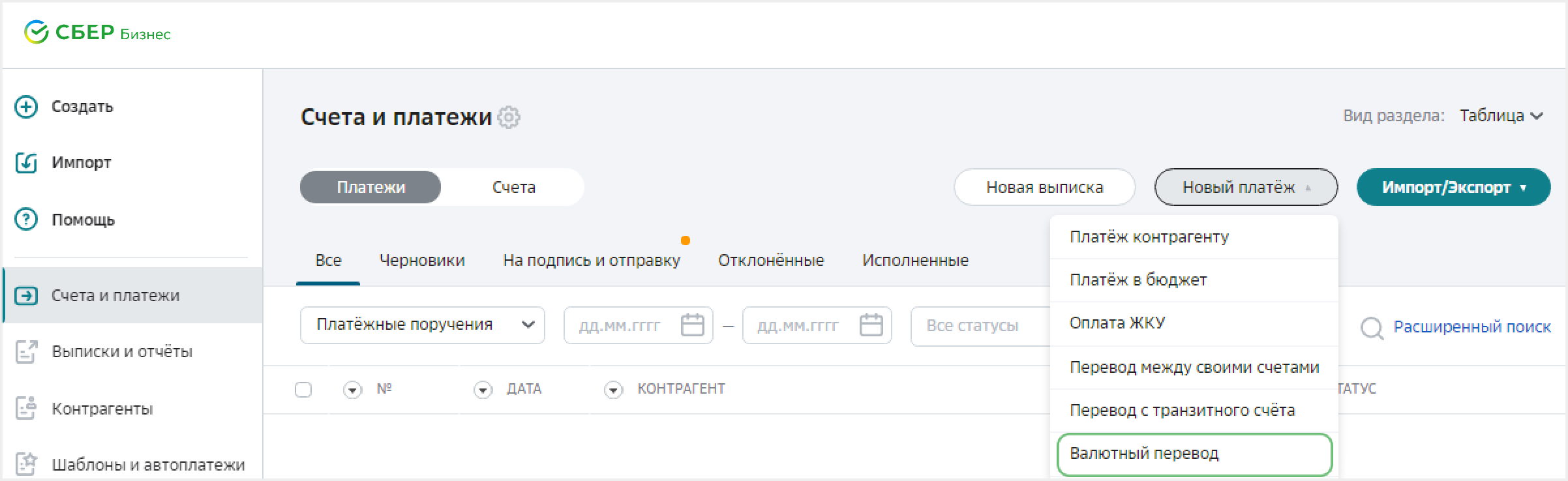The height and width of the screenshot is (481, 1568).
Task: Open settings gear beside Счета и платежи heading
Action: coord(509,117)
